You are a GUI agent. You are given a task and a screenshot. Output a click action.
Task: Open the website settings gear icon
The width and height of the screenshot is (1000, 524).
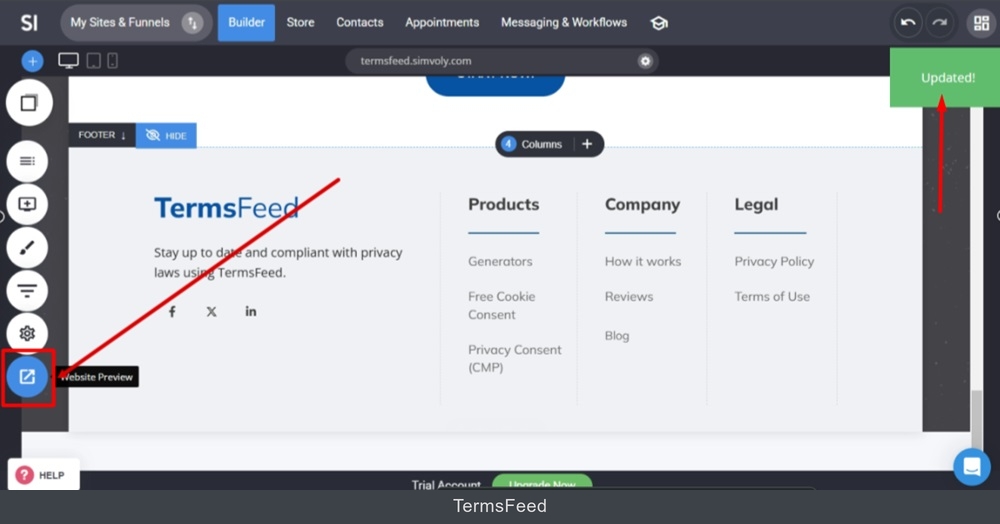(x=27, y=333)
